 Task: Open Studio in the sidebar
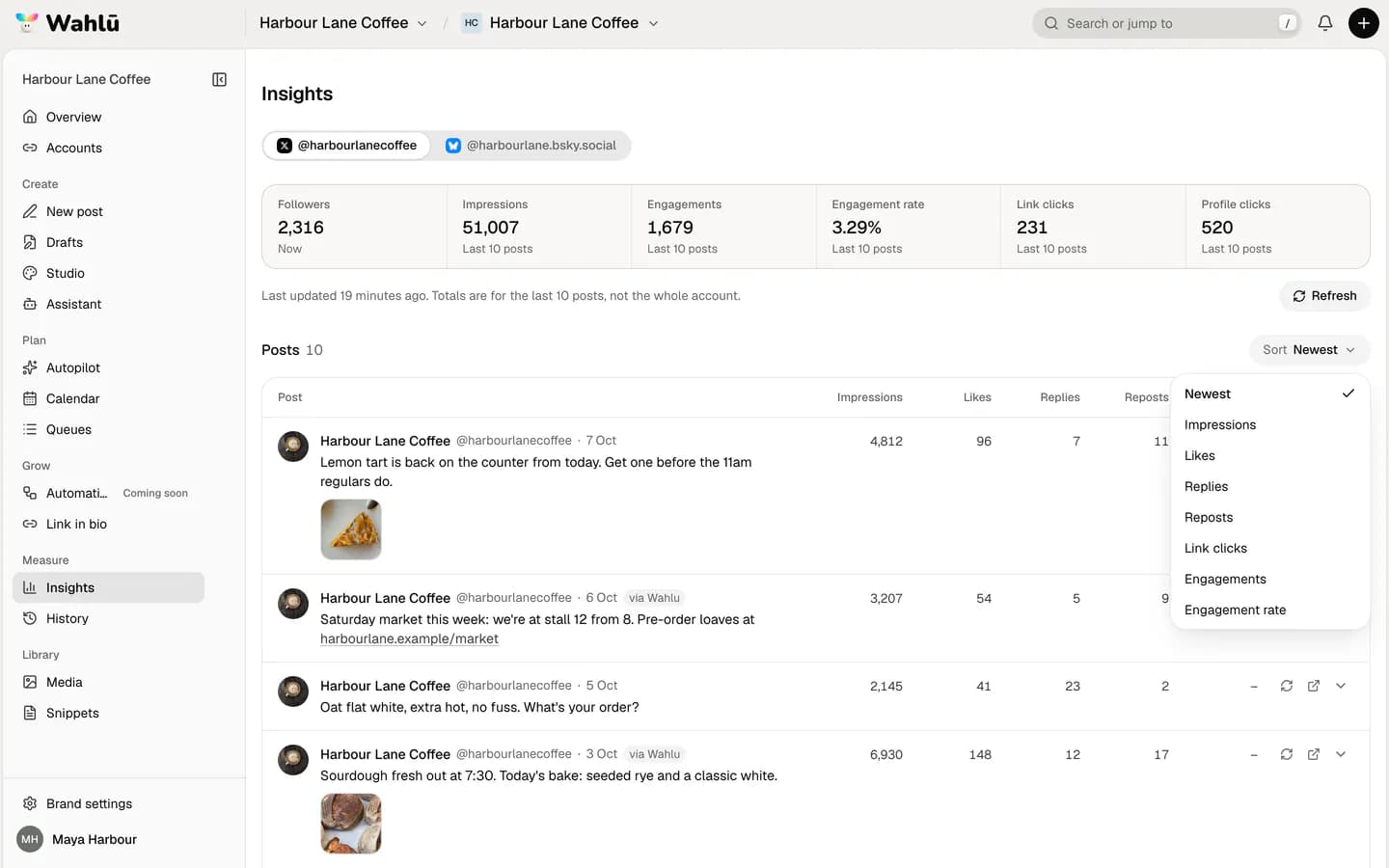(108, 273)
